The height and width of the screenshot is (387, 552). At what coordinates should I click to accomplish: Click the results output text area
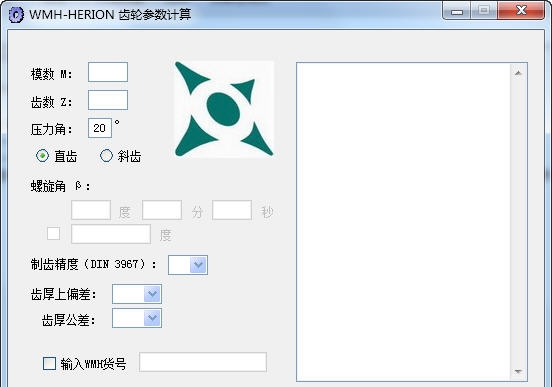point(403,222)
